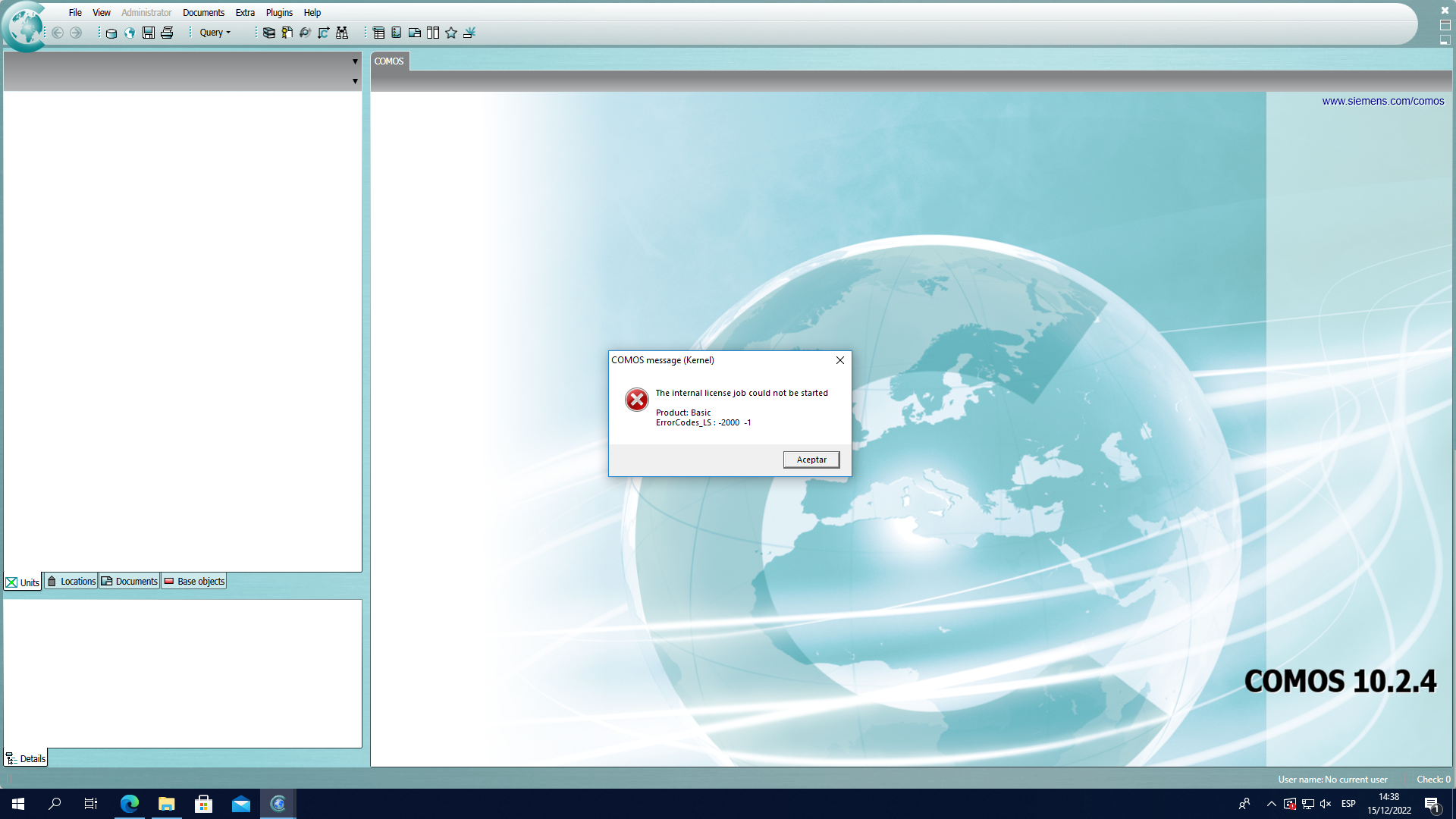Expand the upper navigator dropdown arrow
Image resolution: width=1456 pixels, height=819 pixels.
(x=355, y=61)
